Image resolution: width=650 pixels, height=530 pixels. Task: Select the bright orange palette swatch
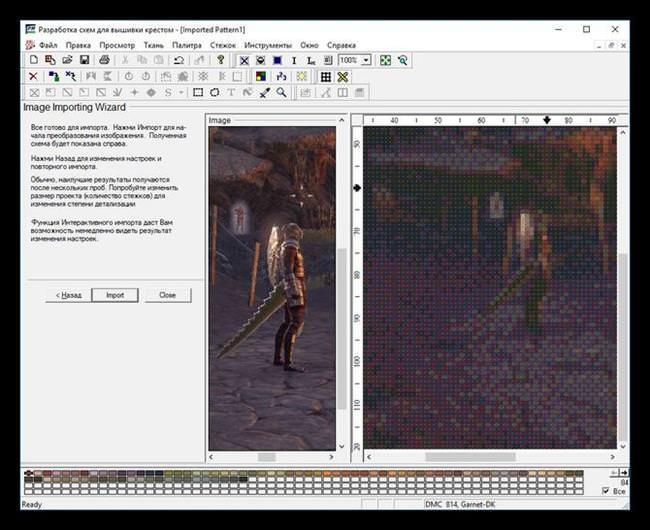pos(327,473)
